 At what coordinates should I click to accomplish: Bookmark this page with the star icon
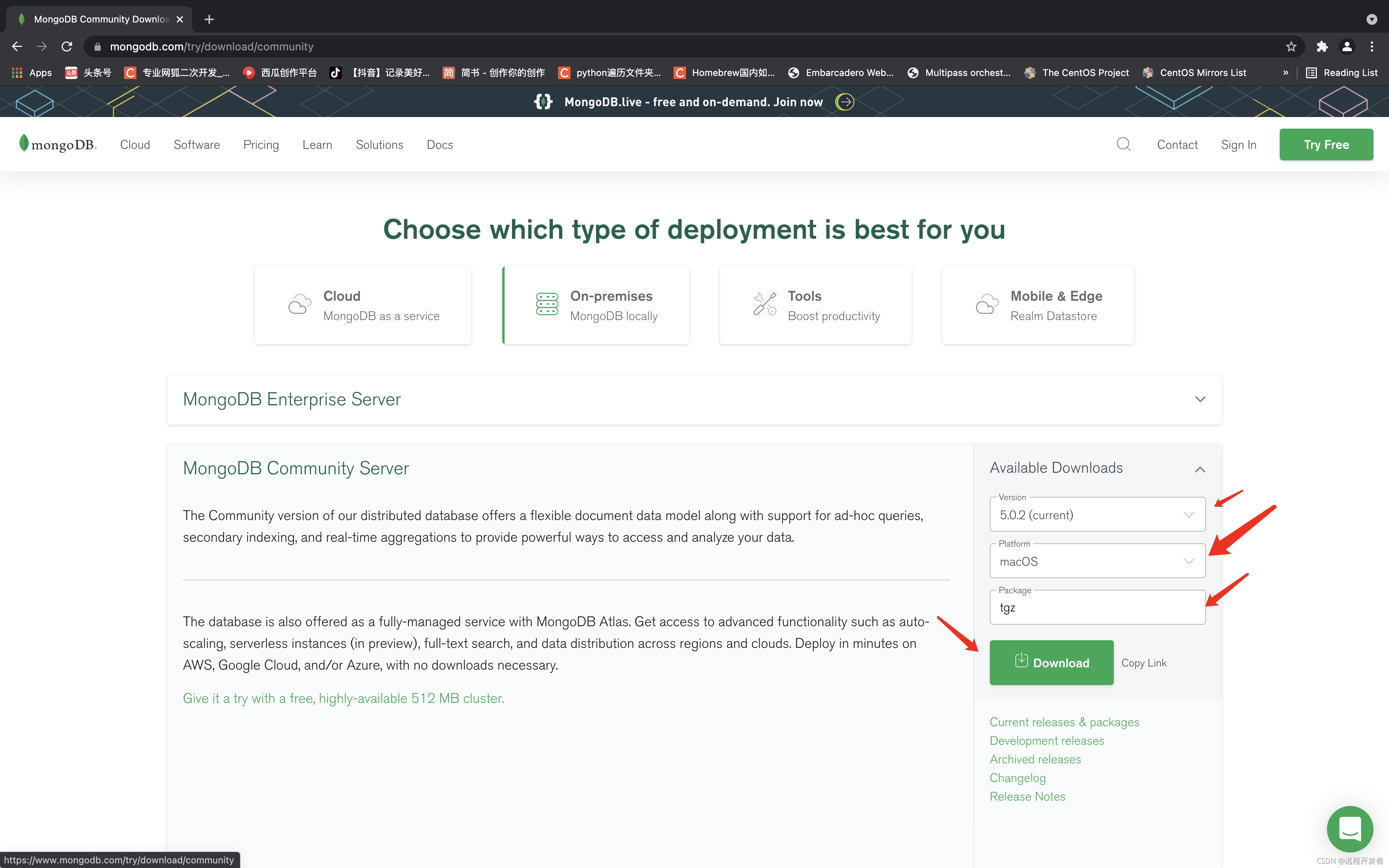1291,46
